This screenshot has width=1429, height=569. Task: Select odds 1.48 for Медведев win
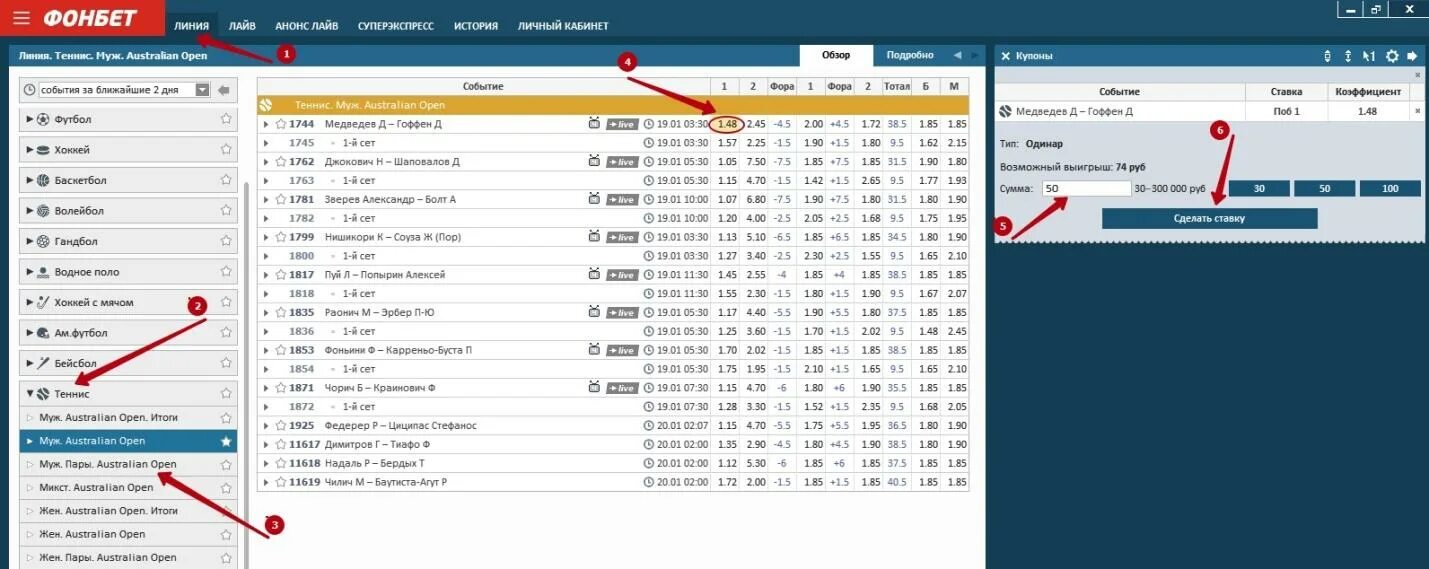tap(726, 124)
